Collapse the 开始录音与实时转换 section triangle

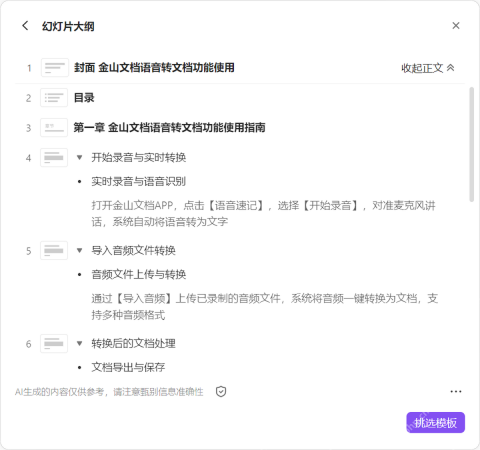(79, 157)
